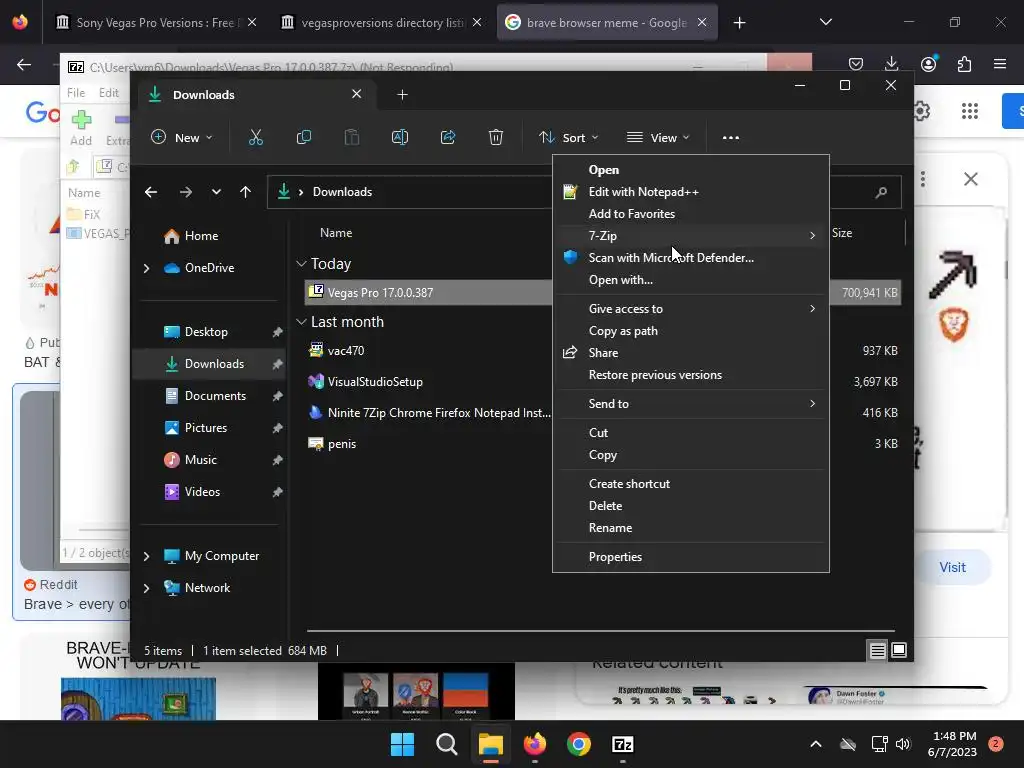Click the Name column header
1024x768 pixels.
(x=336, y=233)
